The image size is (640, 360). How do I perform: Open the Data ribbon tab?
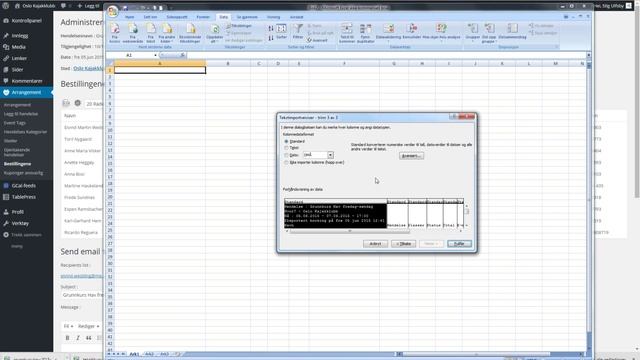click(224, 17)
